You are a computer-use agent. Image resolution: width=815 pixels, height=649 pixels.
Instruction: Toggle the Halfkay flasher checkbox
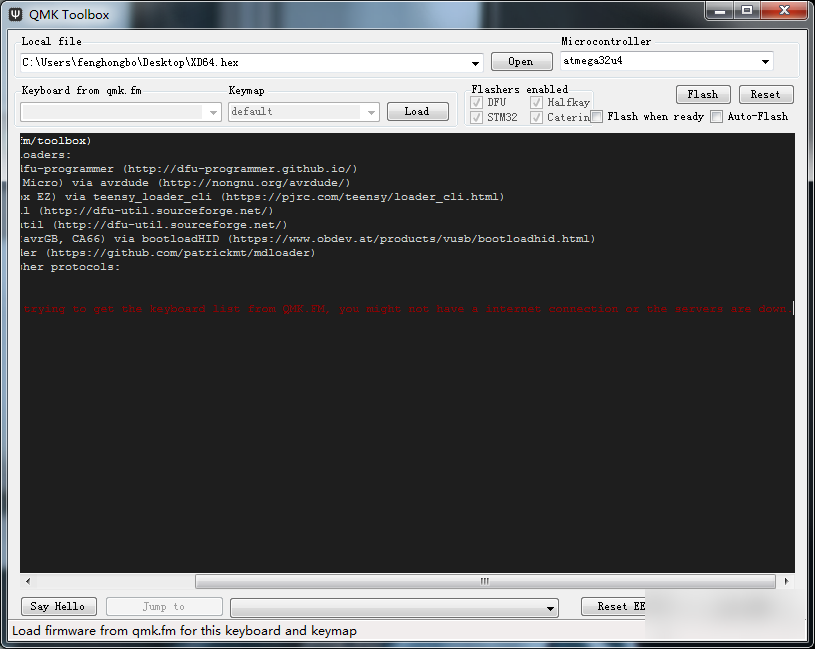[536, 102]
